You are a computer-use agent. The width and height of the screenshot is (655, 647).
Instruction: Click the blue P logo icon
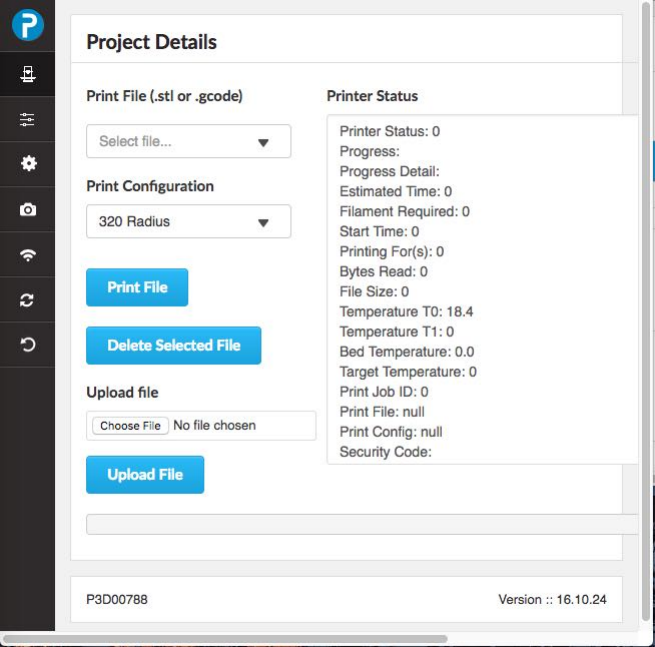28,24
